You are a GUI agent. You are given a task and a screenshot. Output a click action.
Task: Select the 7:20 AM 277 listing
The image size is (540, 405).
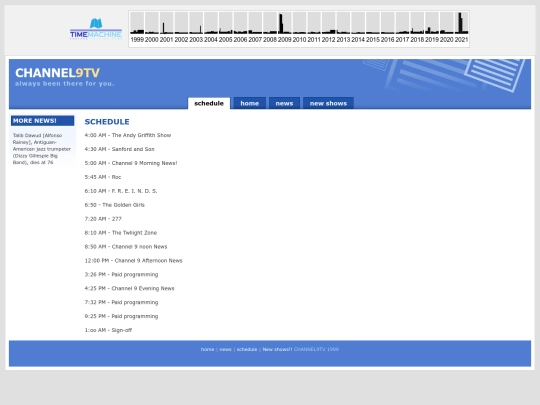(103, 219)
